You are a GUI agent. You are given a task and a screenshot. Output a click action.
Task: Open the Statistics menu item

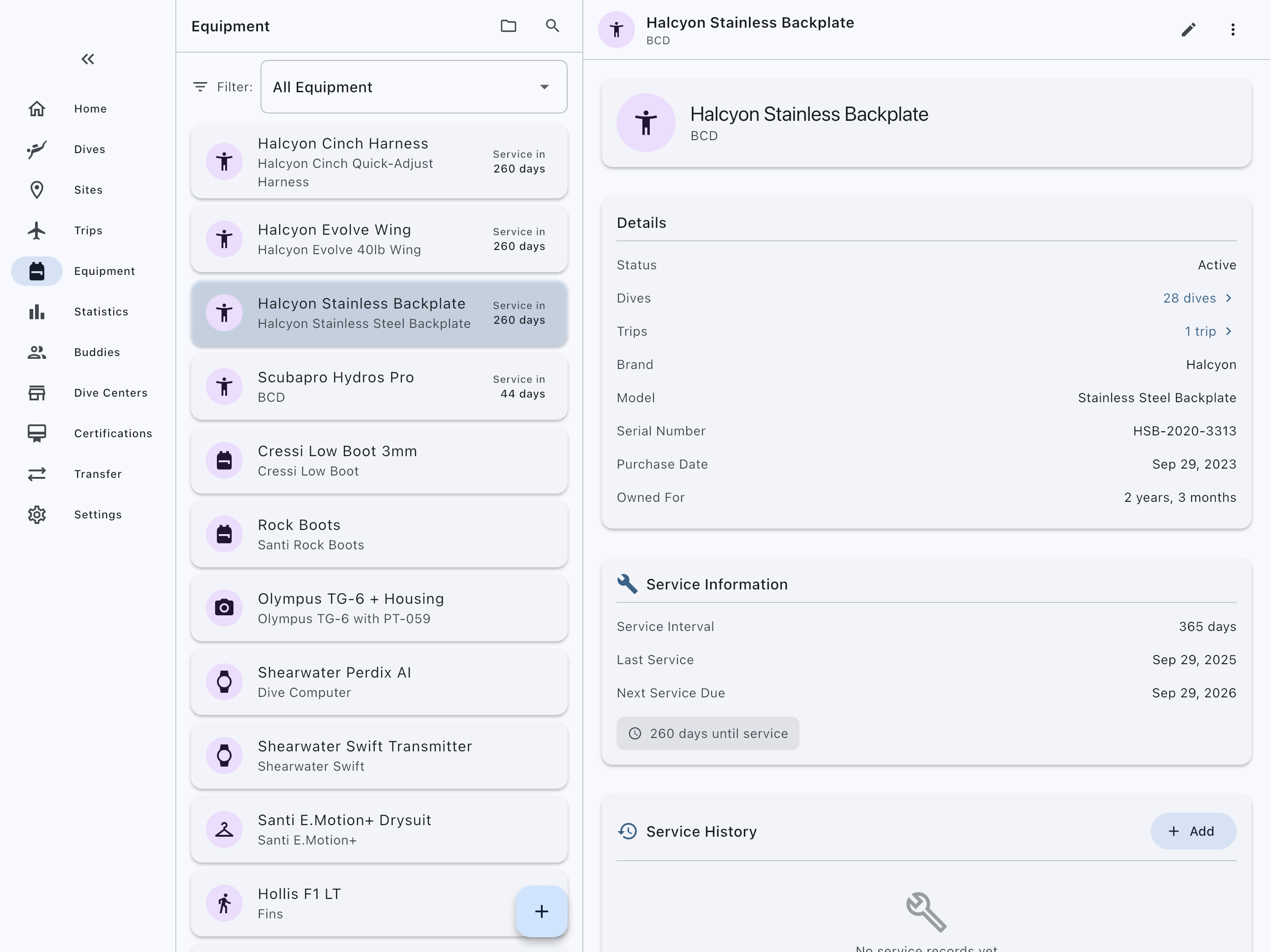pos(101,312)
